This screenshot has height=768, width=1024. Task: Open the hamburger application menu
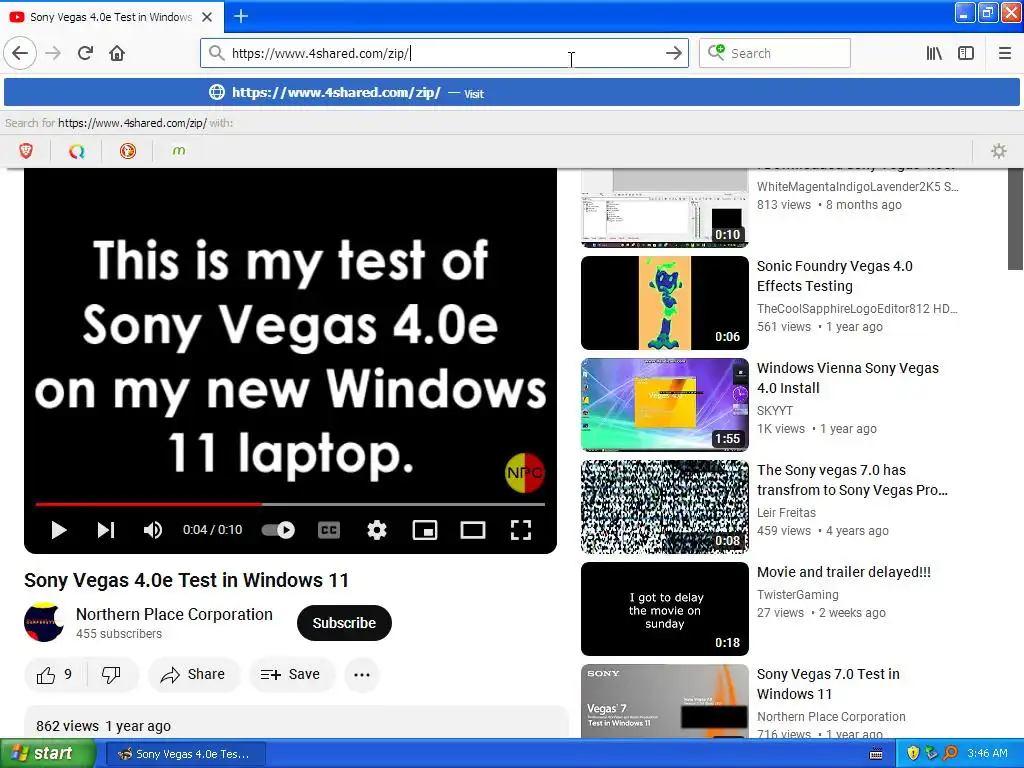(1005, 53)
